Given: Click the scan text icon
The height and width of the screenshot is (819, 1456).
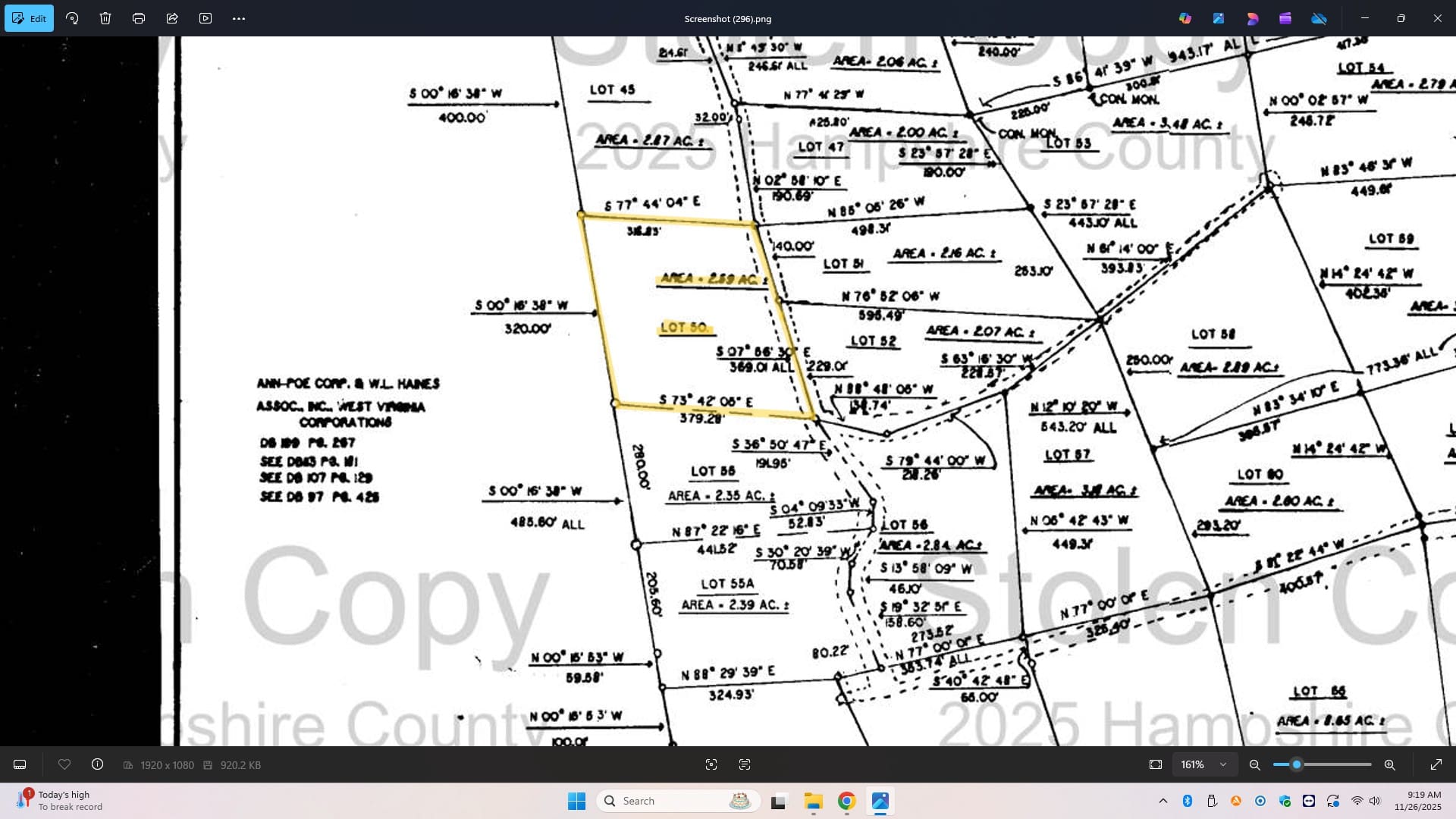Looking at the screenshot, I should pos(745,764).
